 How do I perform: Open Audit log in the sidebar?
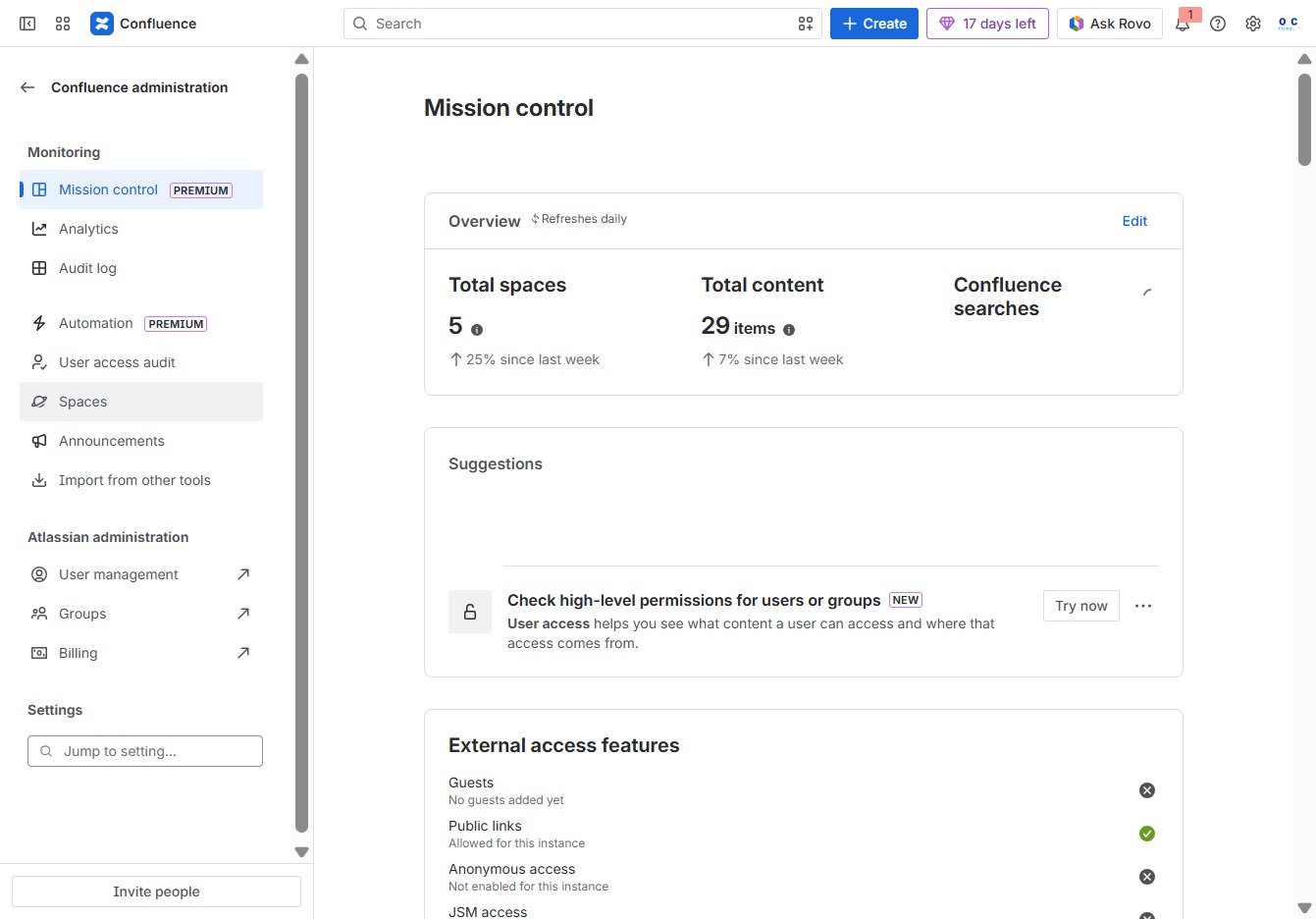pos(141,268)
